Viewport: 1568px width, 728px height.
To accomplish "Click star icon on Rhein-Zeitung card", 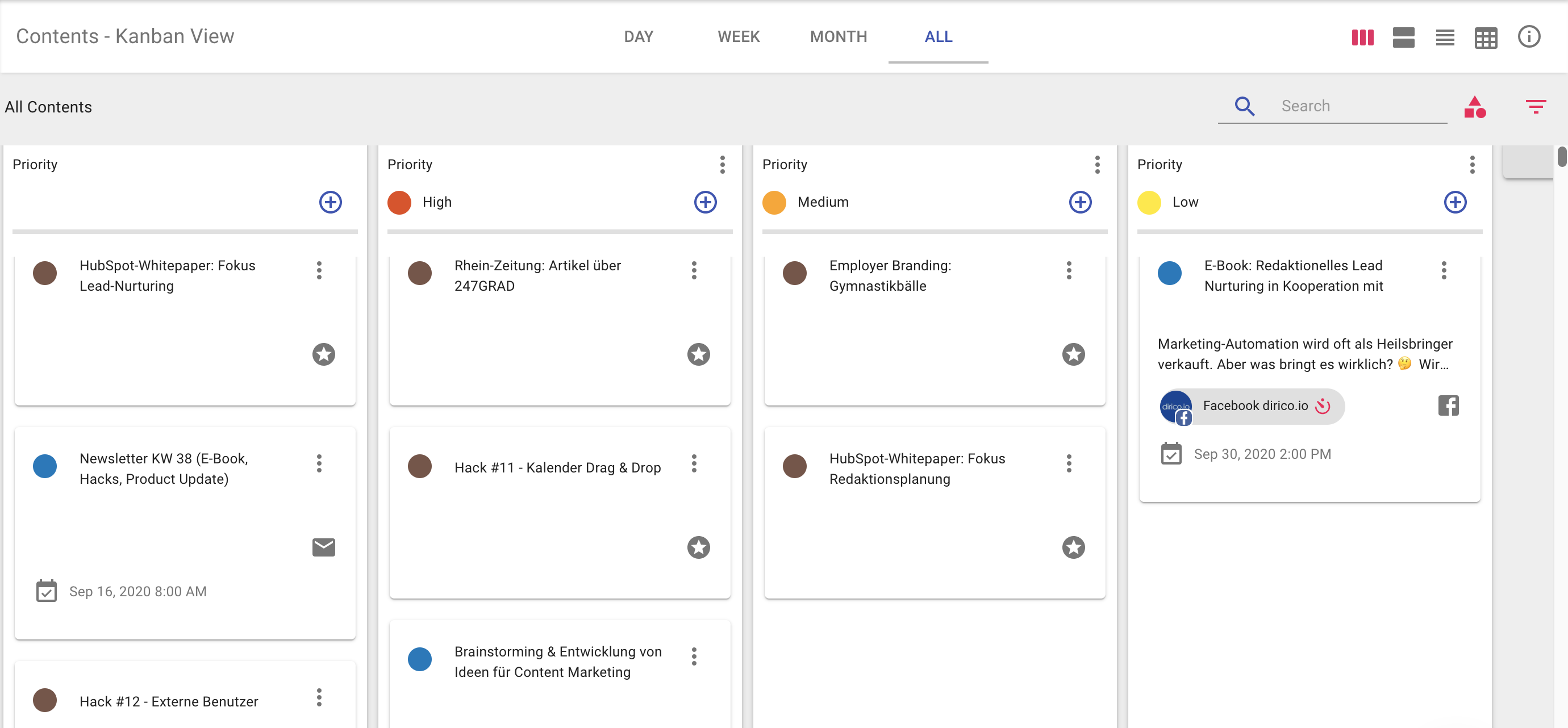I will click(698, 354).
